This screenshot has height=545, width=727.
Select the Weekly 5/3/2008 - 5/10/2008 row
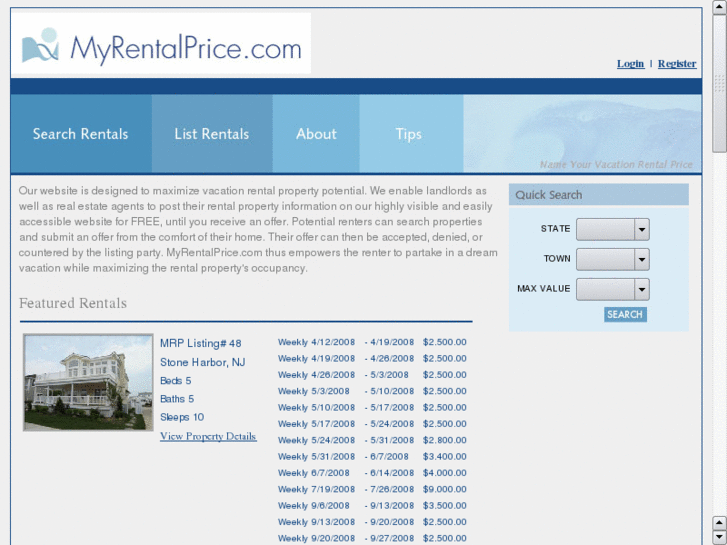(x=372, y=391)
